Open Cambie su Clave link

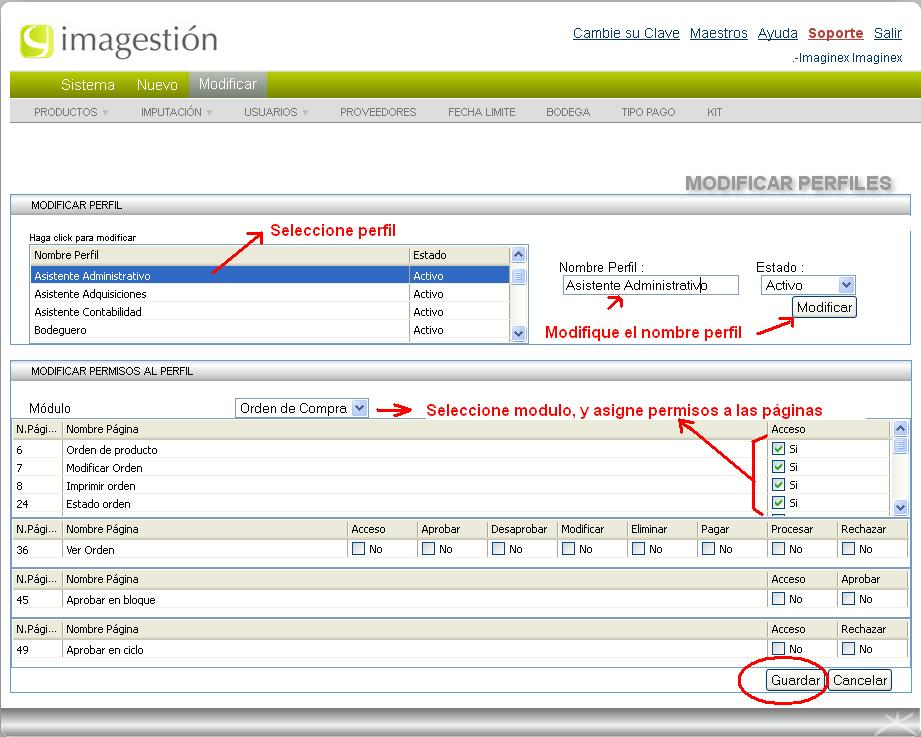pyautogui.click(x=626, y=33)
